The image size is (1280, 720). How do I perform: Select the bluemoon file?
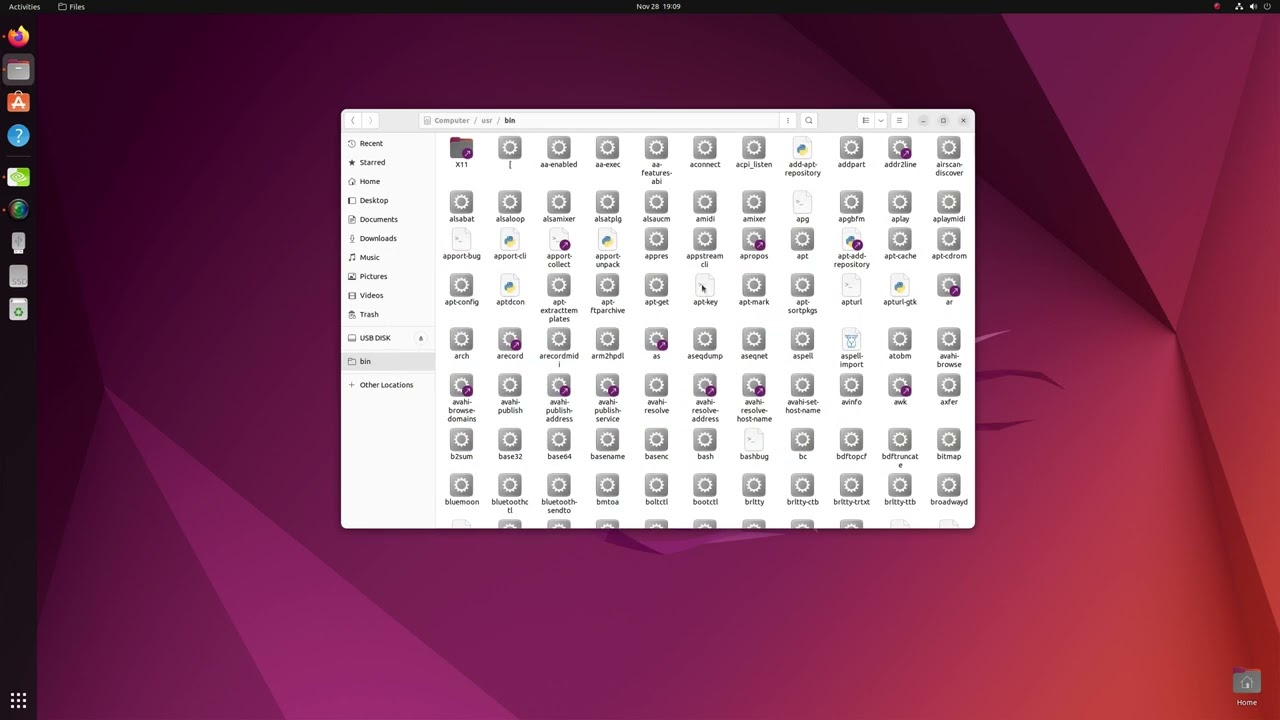[461, 490]
